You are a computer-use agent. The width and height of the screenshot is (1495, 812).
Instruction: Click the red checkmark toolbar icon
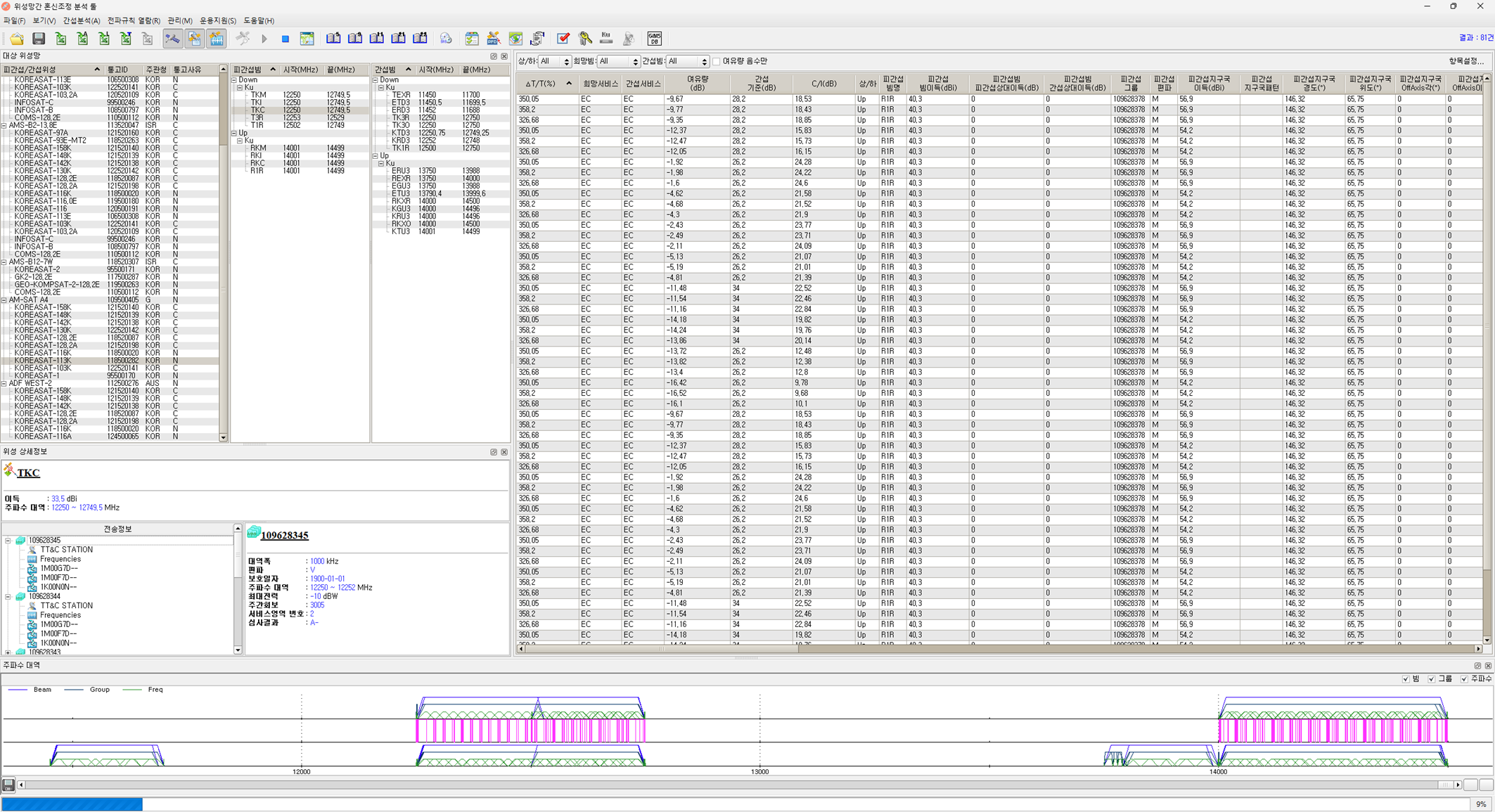tap(563, 39)
